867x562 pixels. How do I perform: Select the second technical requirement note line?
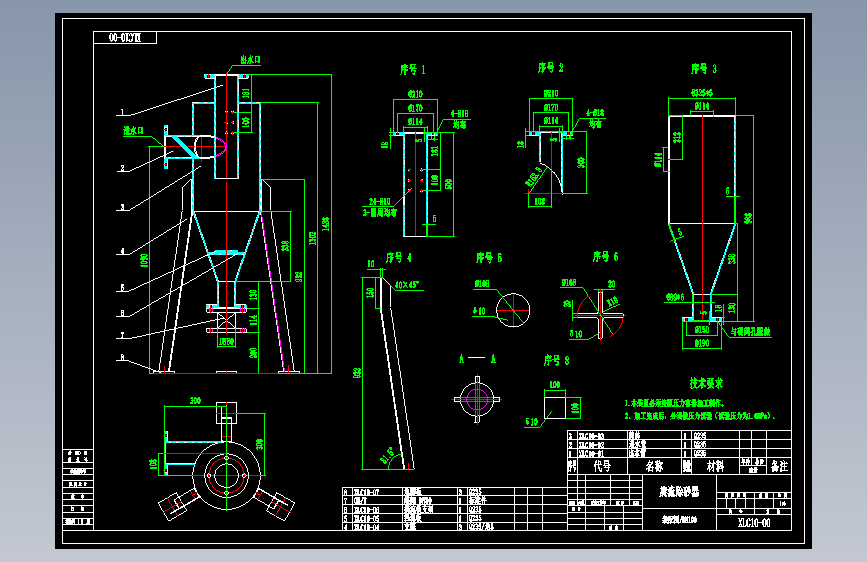point(701,416)
